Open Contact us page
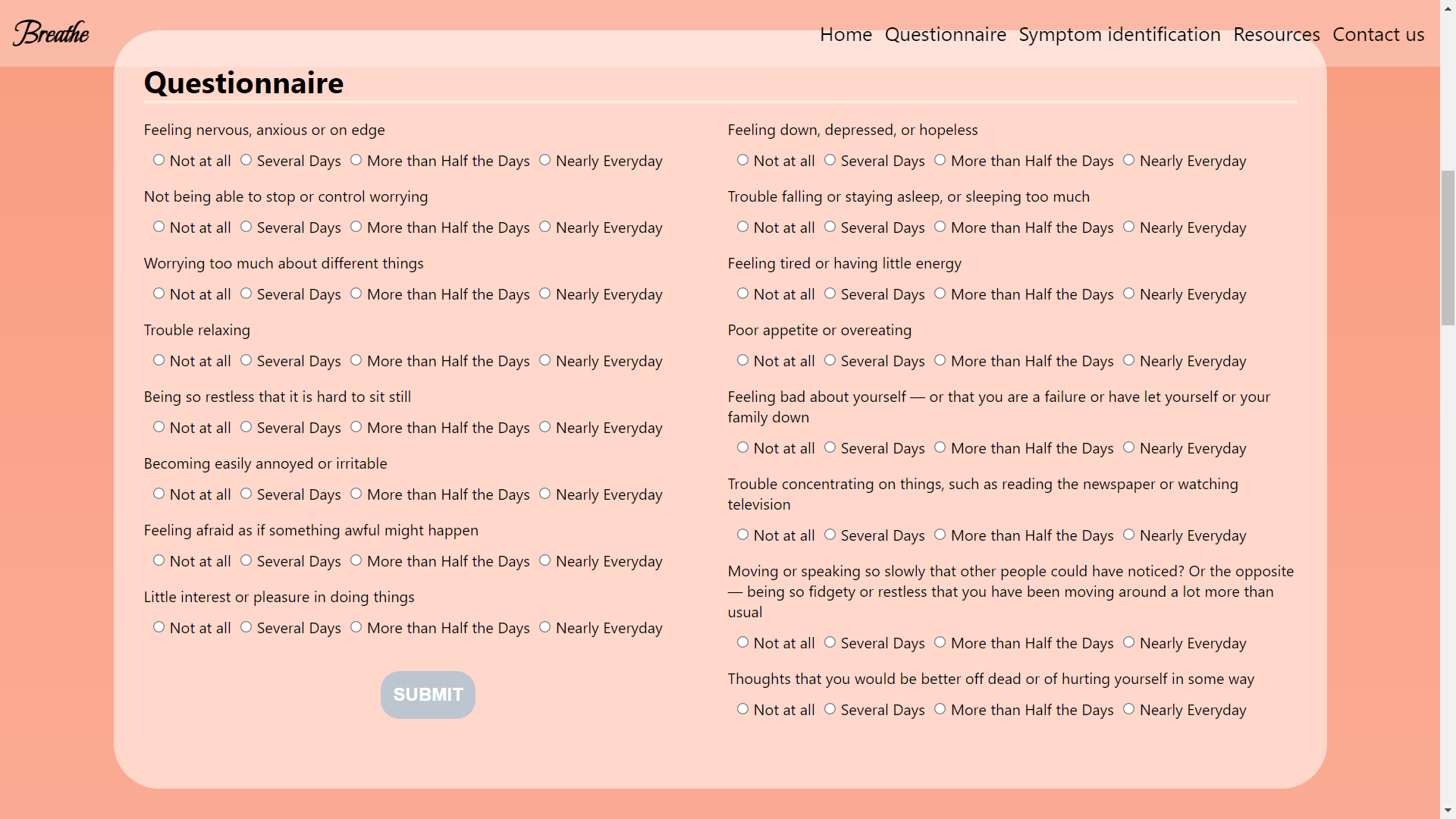 tap(1378, 35)
